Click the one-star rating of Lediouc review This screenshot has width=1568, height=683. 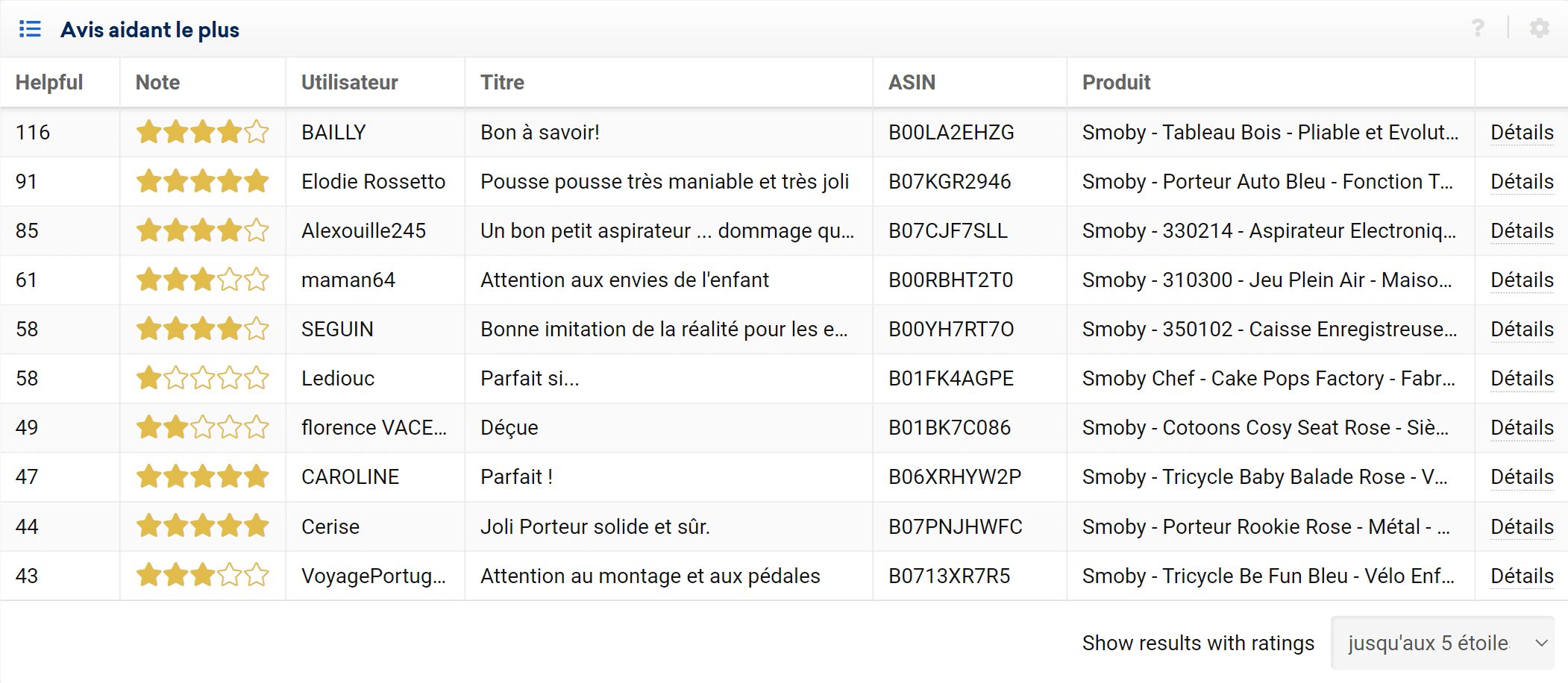click(x=202, y=378)
